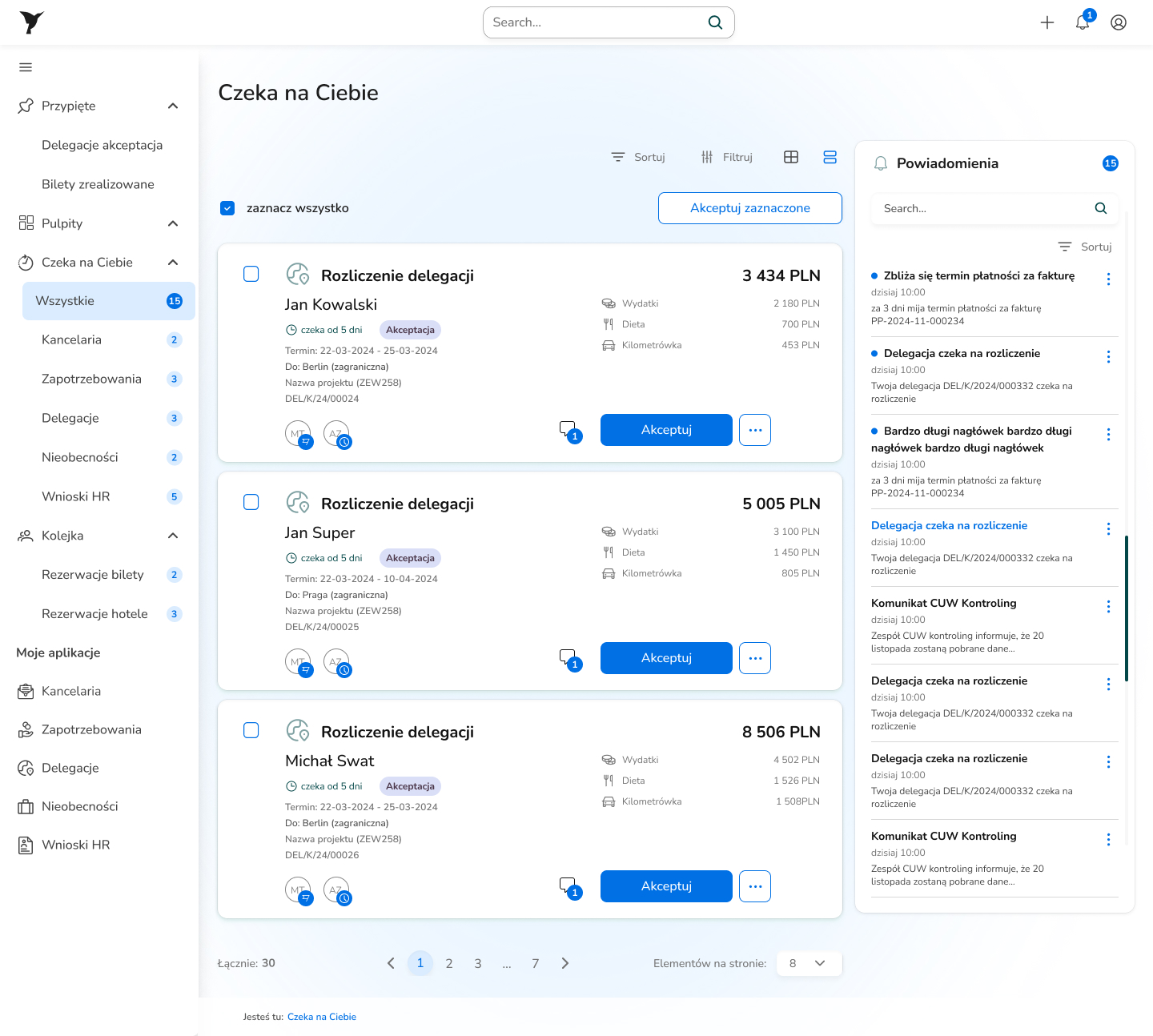Open Zapotrzebowania app under Moje aplikacje
This screenshot has height=1036, width=1153.
click(x=79, y=729)
